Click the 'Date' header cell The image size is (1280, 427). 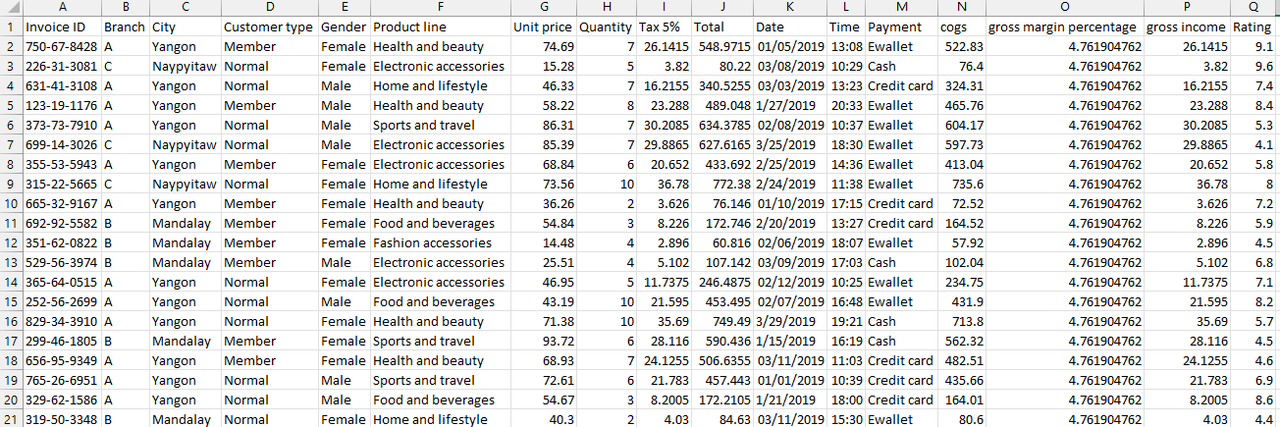(790, 27)
